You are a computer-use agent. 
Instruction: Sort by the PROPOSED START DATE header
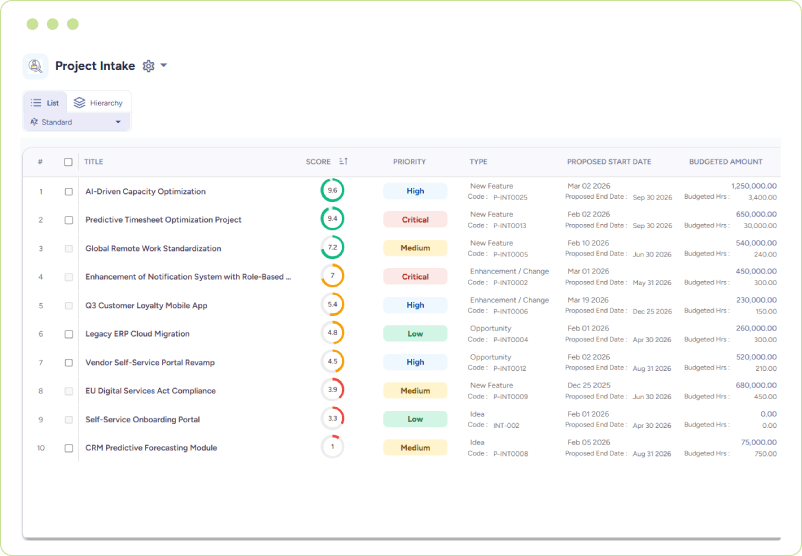[609, 162]
